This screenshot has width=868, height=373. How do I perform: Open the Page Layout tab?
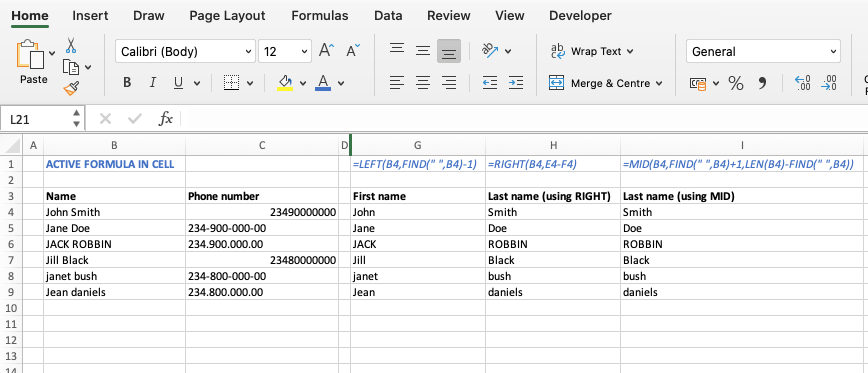click(x=228, y=15)
